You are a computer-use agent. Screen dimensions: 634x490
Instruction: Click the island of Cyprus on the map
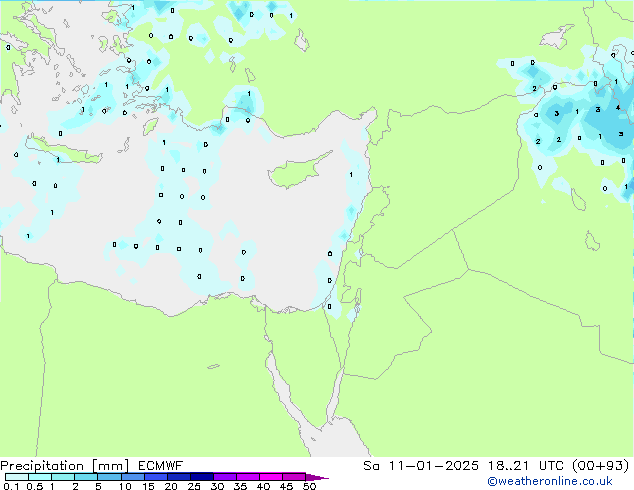click(x=296, y=172)
